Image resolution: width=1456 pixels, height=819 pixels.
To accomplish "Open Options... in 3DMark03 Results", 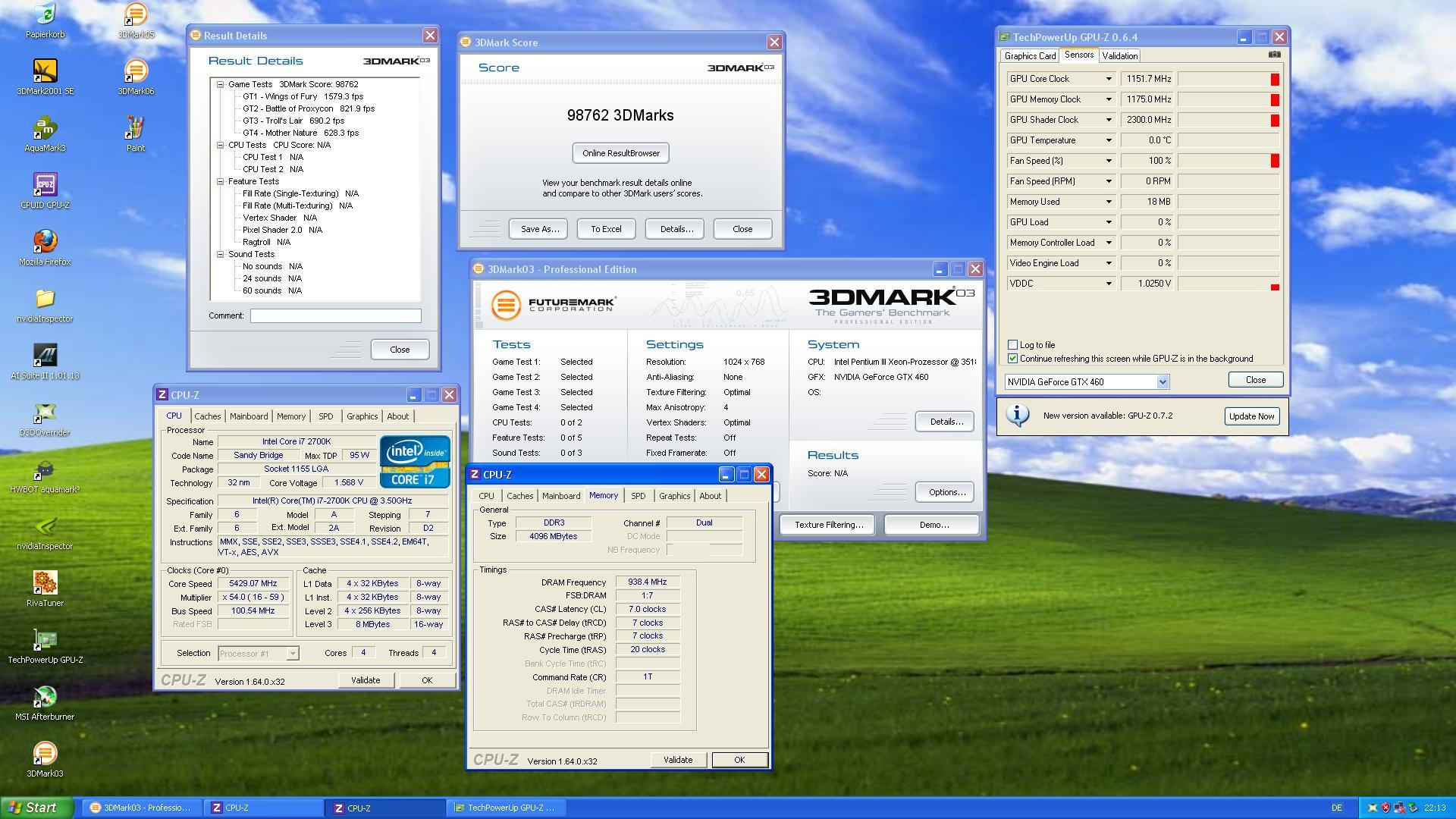I will pyautogui.click(x=946, y=492).
